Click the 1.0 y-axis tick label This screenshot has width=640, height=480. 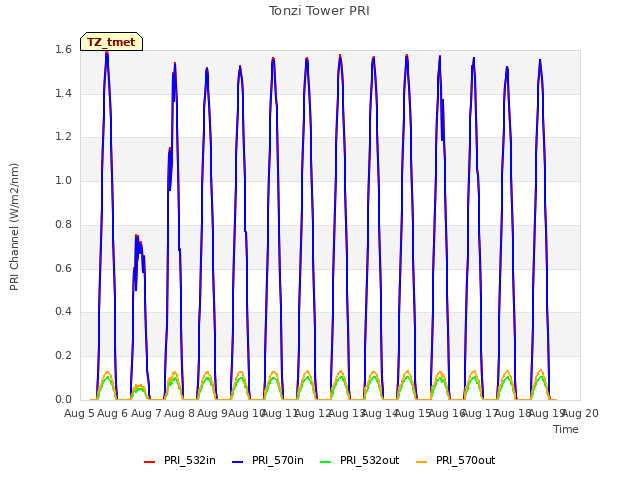click(x=63, y=181)
